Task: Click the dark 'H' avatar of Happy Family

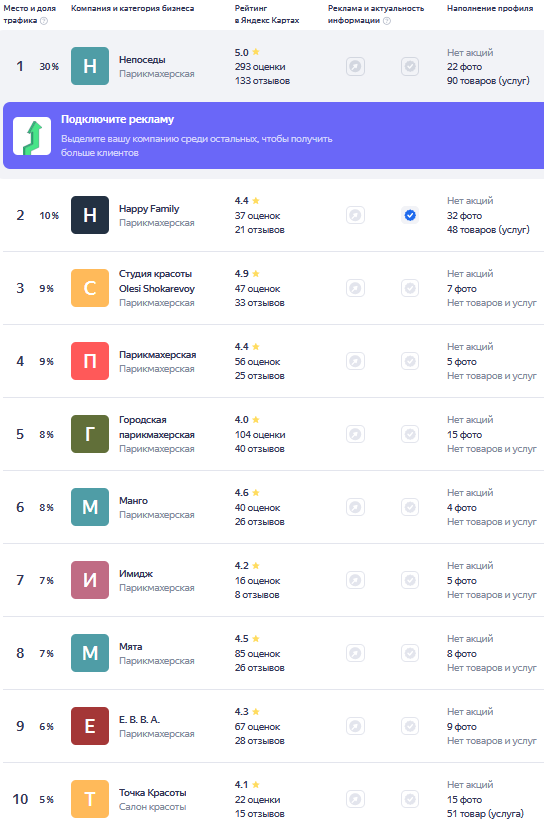Action: click(x=90, y=215)
